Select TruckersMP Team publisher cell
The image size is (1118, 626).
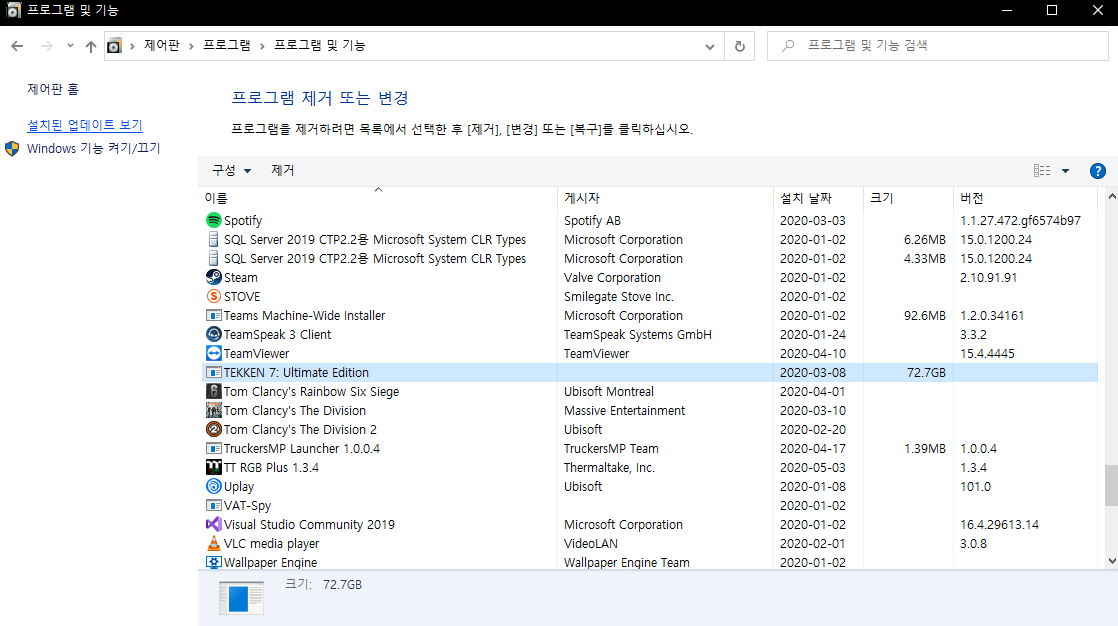pyautogui.click(x=611, y=448)
